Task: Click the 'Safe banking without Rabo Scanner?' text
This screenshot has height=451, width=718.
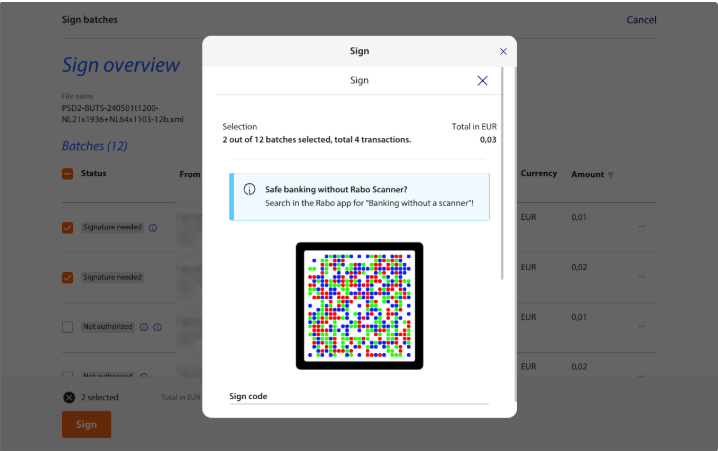Action: (336, 189)
